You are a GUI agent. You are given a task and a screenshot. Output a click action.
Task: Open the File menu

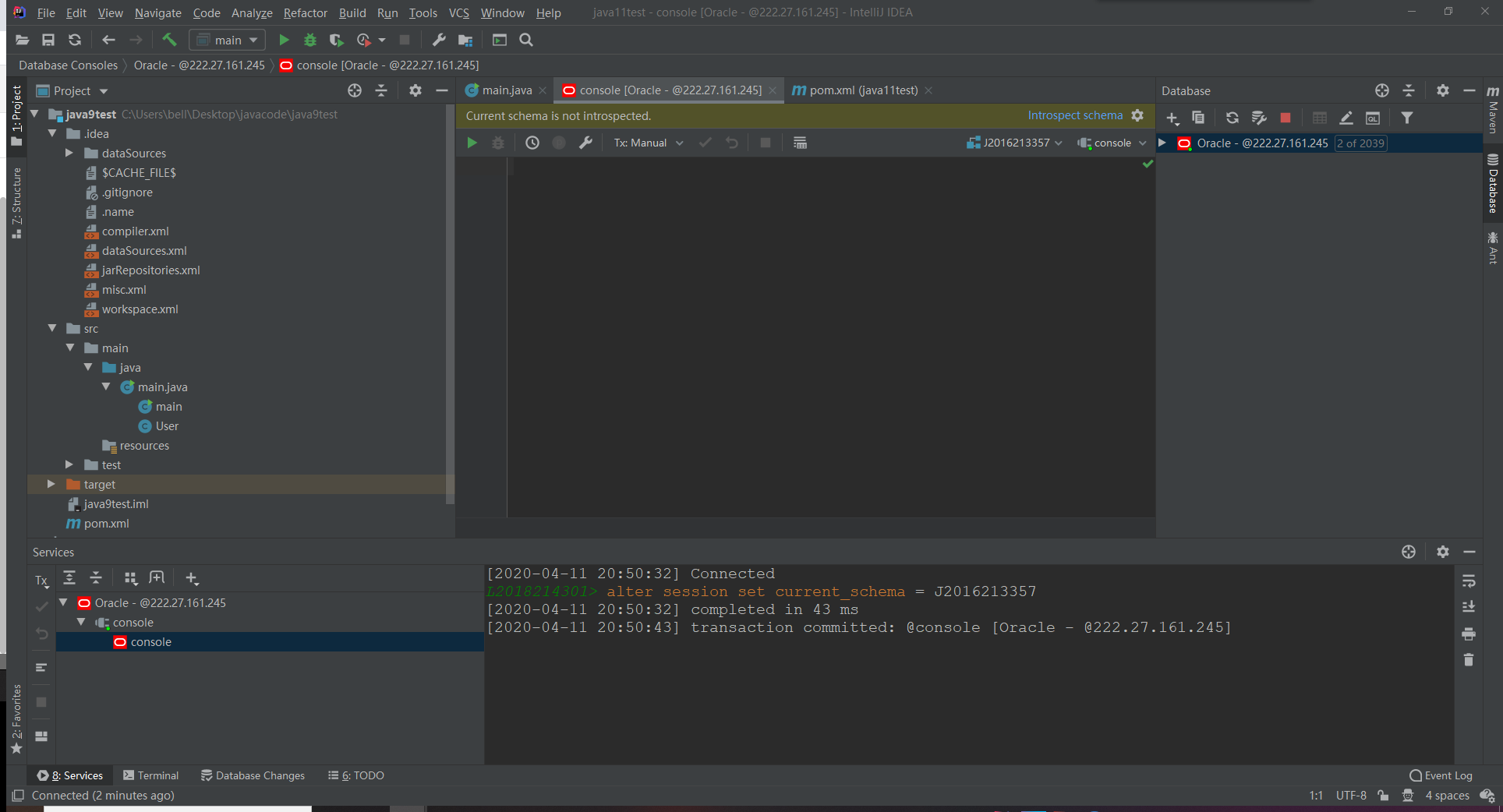[46, 12]
